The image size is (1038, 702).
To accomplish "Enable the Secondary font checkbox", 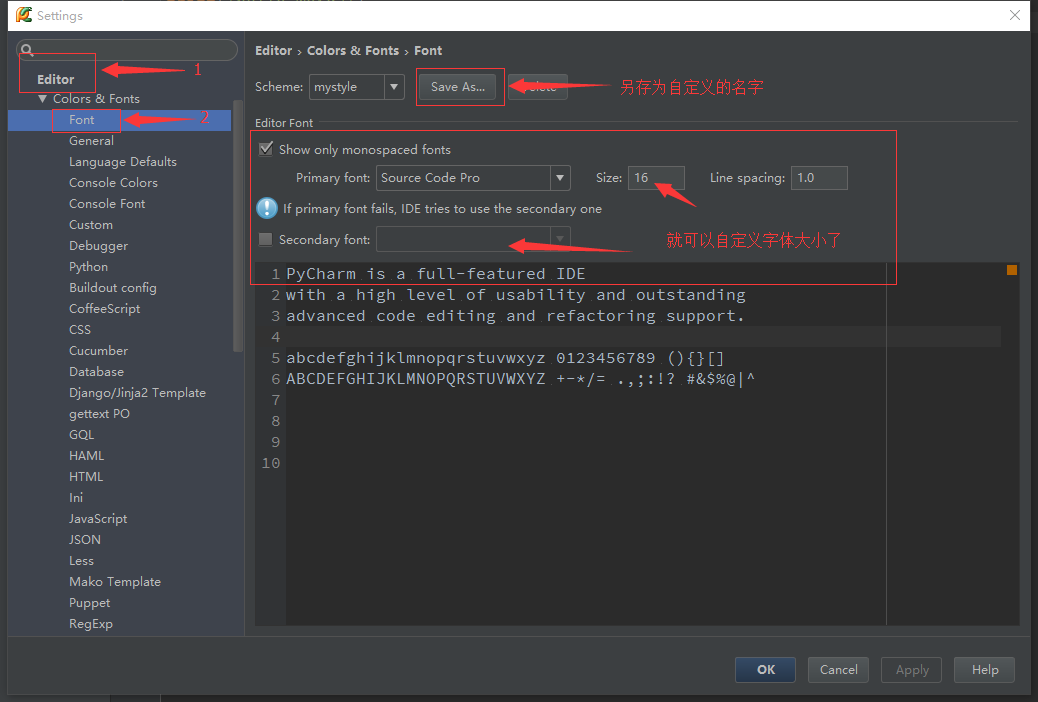I will tap(265, 239).
